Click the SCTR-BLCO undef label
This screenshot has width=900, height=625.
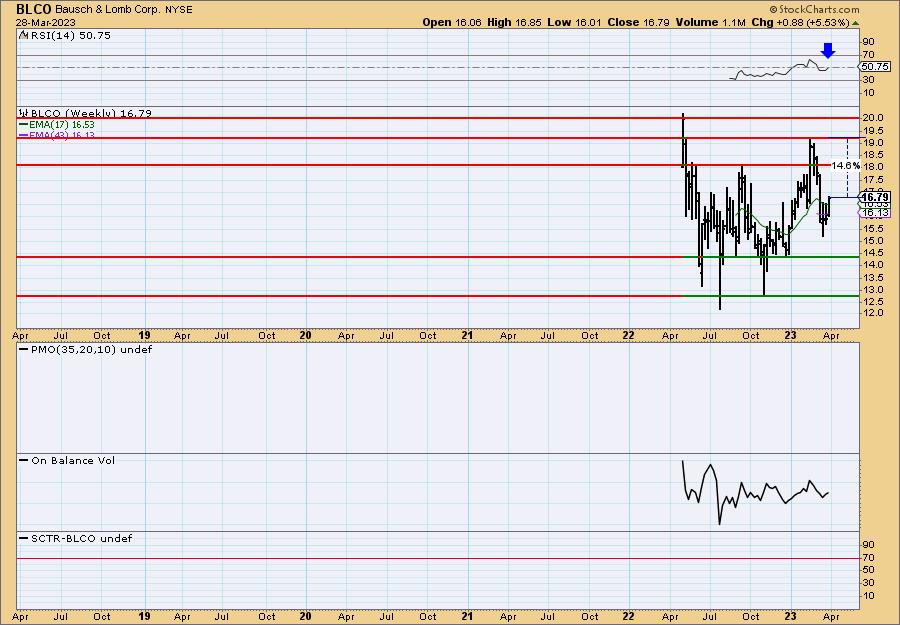tap(76, 538)
